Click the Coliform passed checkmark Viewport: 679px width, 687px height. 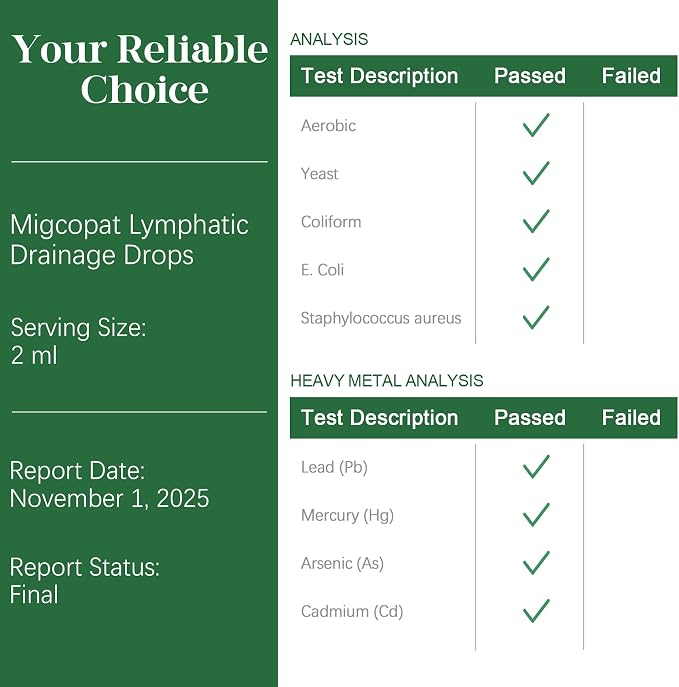click(x=536, y=221)
